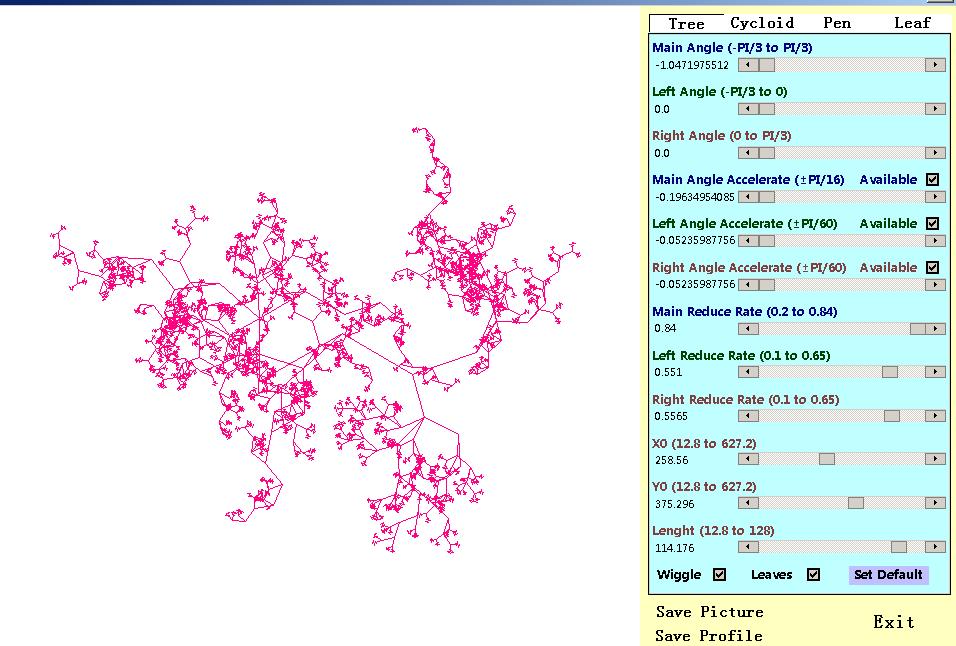Click the Left Reduce Rate slider thumb
The image size is (956, 646).
click(x=890, y=372)
